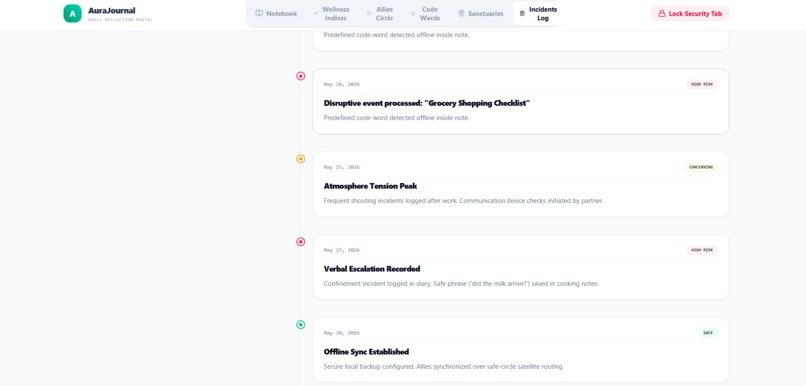The height and width of the screenshot is (386, 806).
Task: Click the code-word description under Grocery Shopping Checklist
Action: [x=396, y=118]
